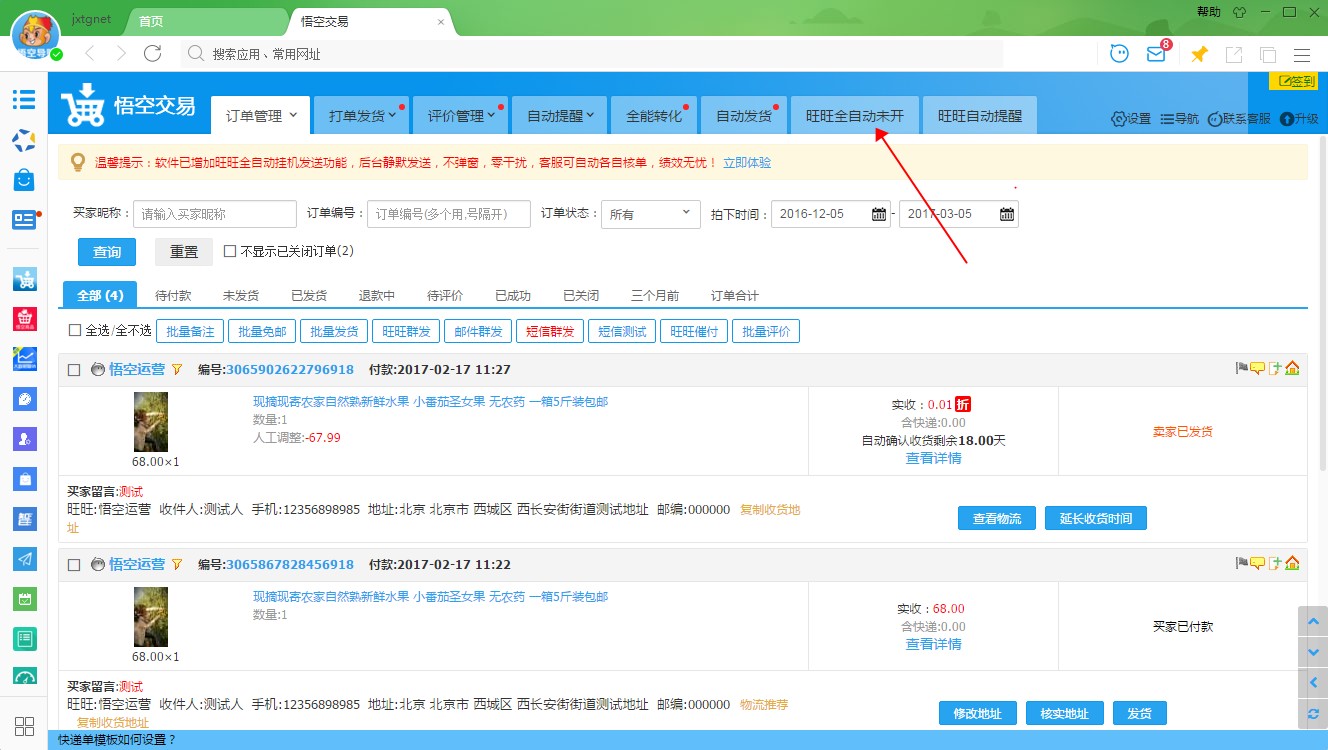
Task: Toggle 不显示已关闭订单 checkbox
Action: point(230,251)
